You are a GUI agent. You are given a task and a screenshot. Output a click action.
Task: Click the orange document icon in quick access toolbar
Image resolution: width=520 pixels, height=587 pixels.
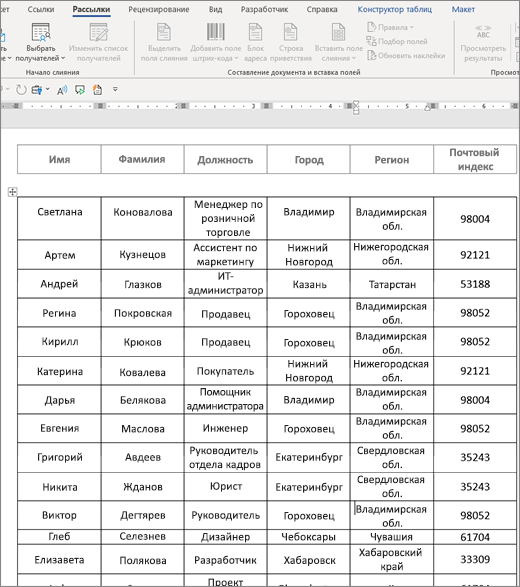click(97, 90)
